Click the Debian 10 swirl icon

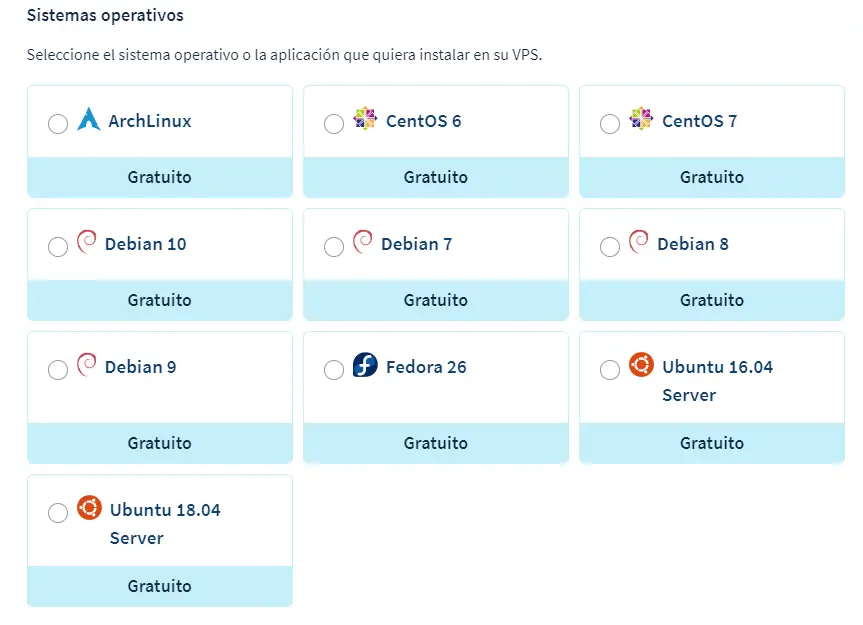click(87, 243)
